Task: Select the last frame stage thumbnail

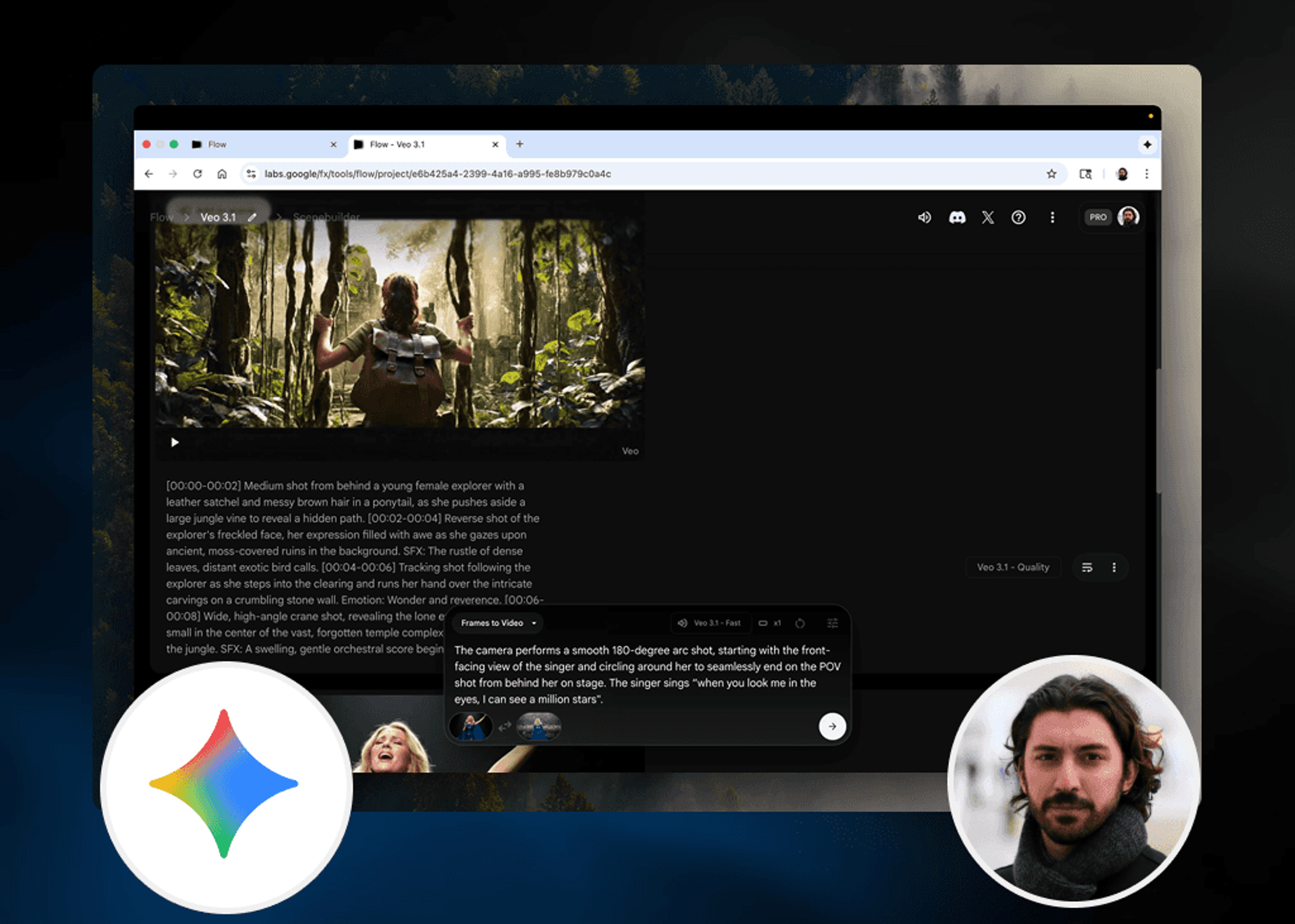Action: [x=539, y=726]
